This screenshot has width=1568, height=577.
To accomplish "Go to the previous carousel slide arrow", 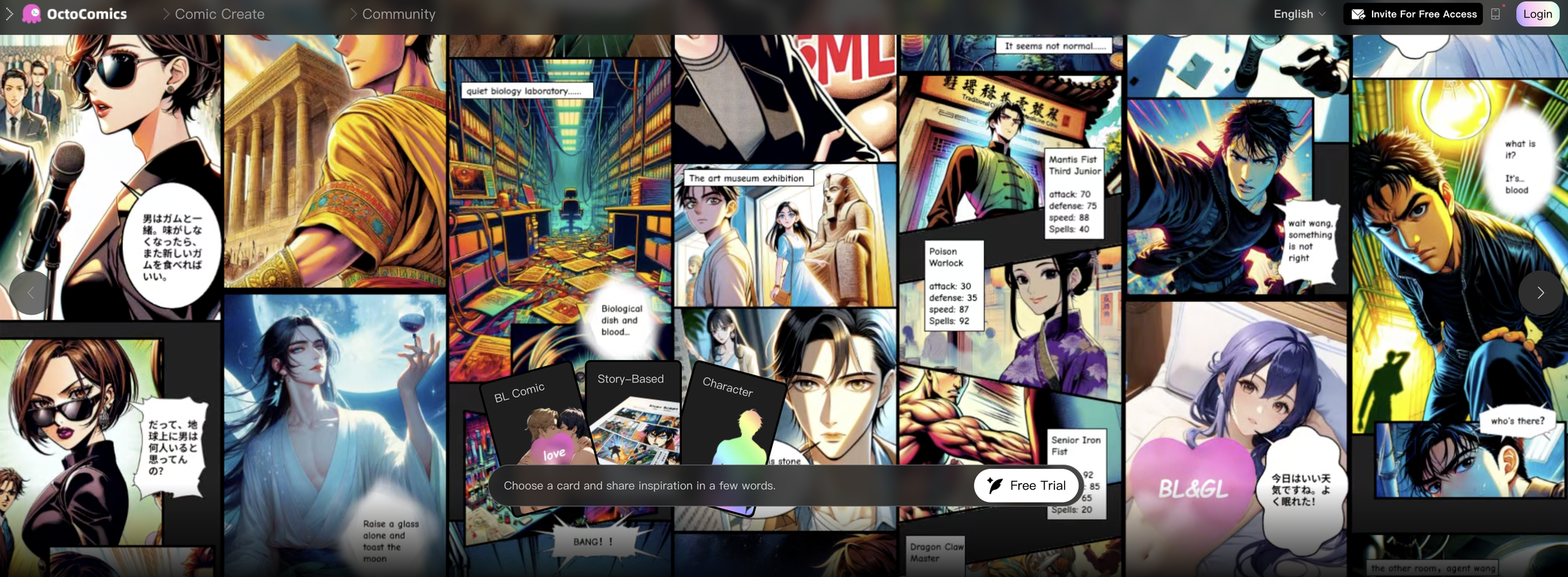I will coord(31,292).
